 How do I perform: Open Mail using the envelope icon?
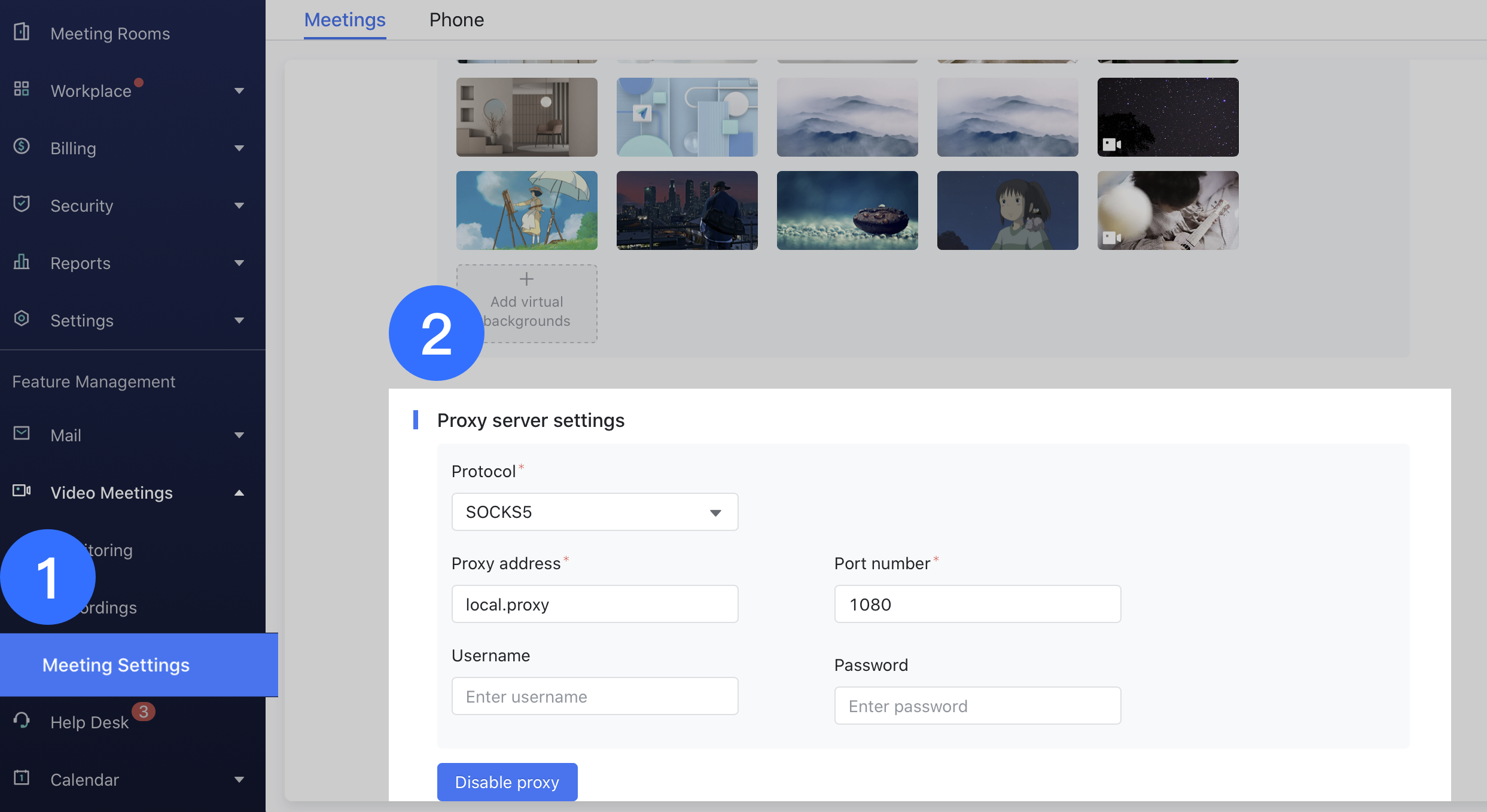coord(22,433)
